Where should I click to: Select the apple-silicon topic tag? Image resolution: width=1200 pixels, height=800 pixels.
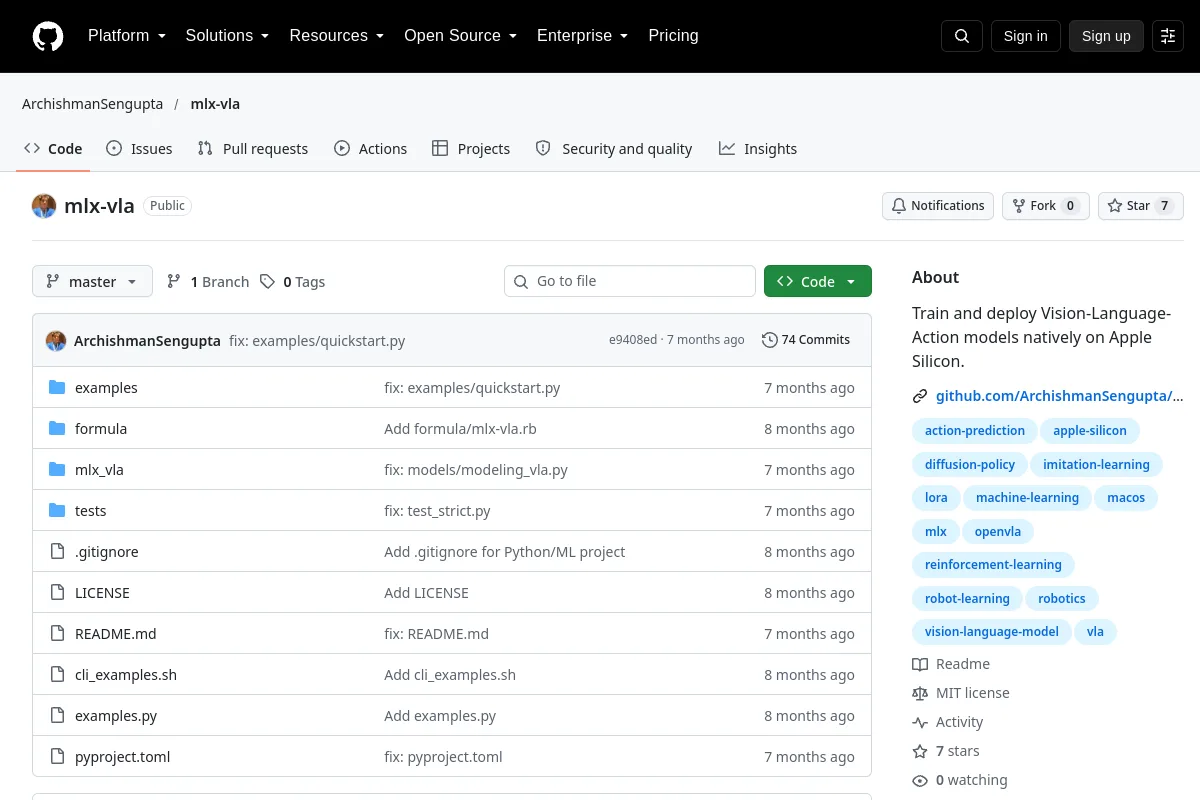pos(1089,431)
